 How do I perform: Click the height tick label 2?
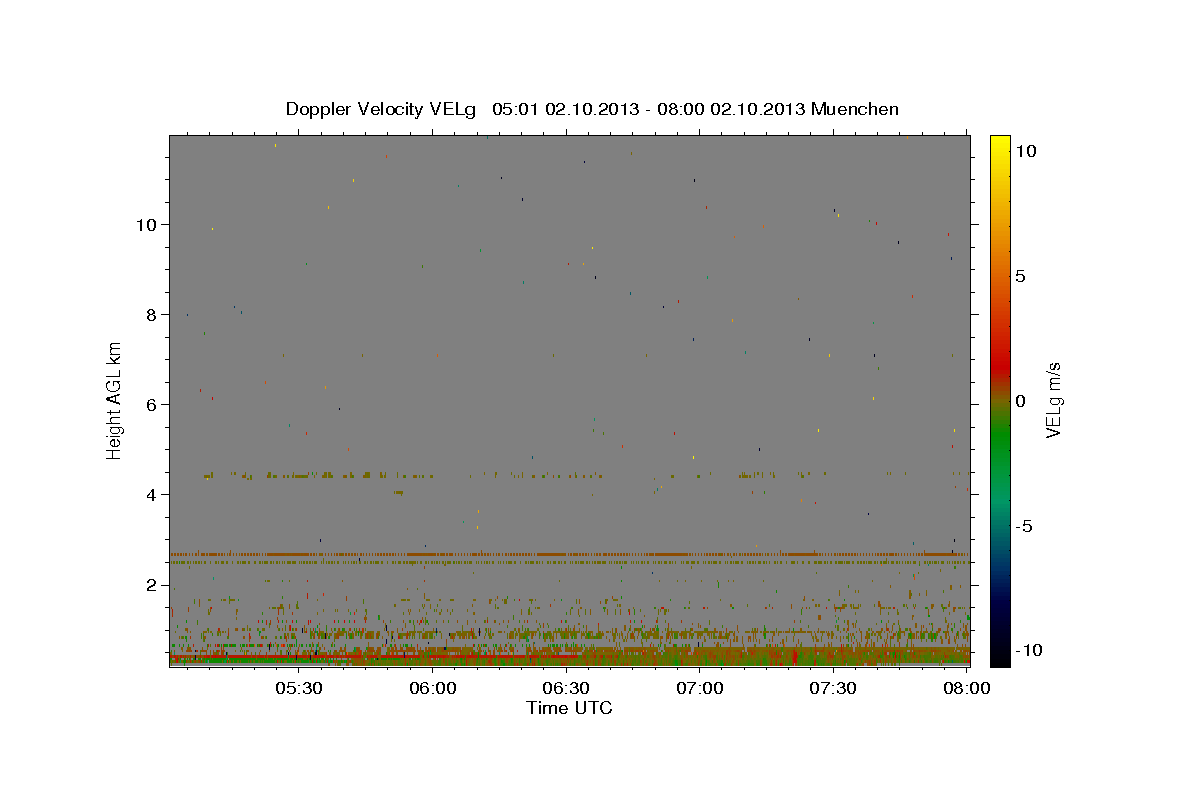pyautogui.click(x=152, y=584)
